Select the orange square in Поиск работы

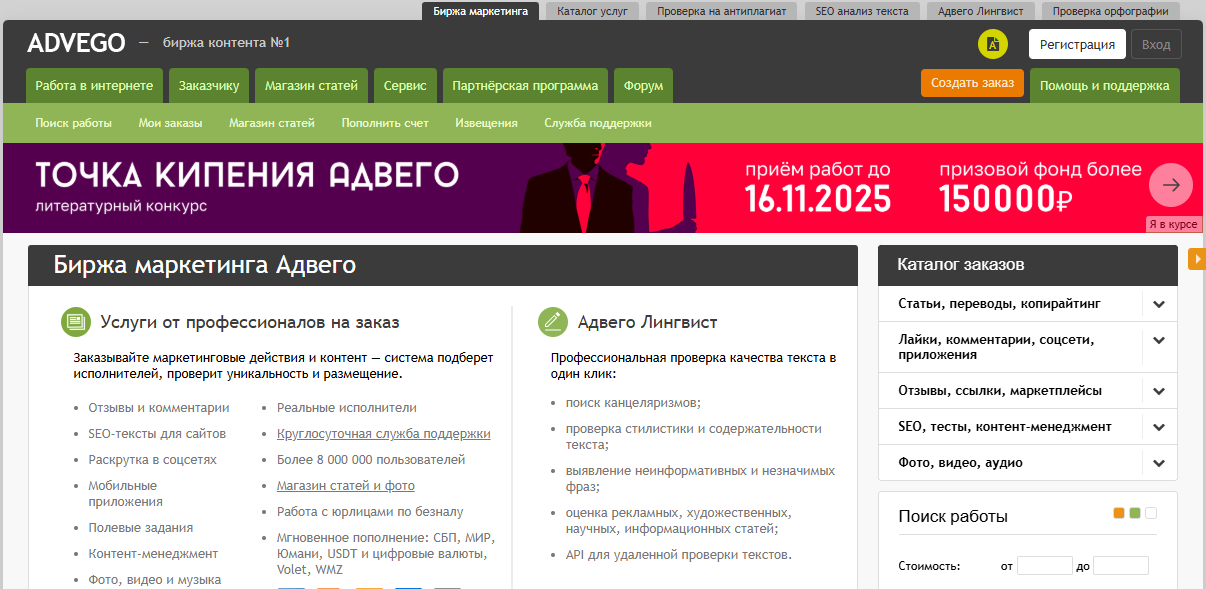point(1119,513)
